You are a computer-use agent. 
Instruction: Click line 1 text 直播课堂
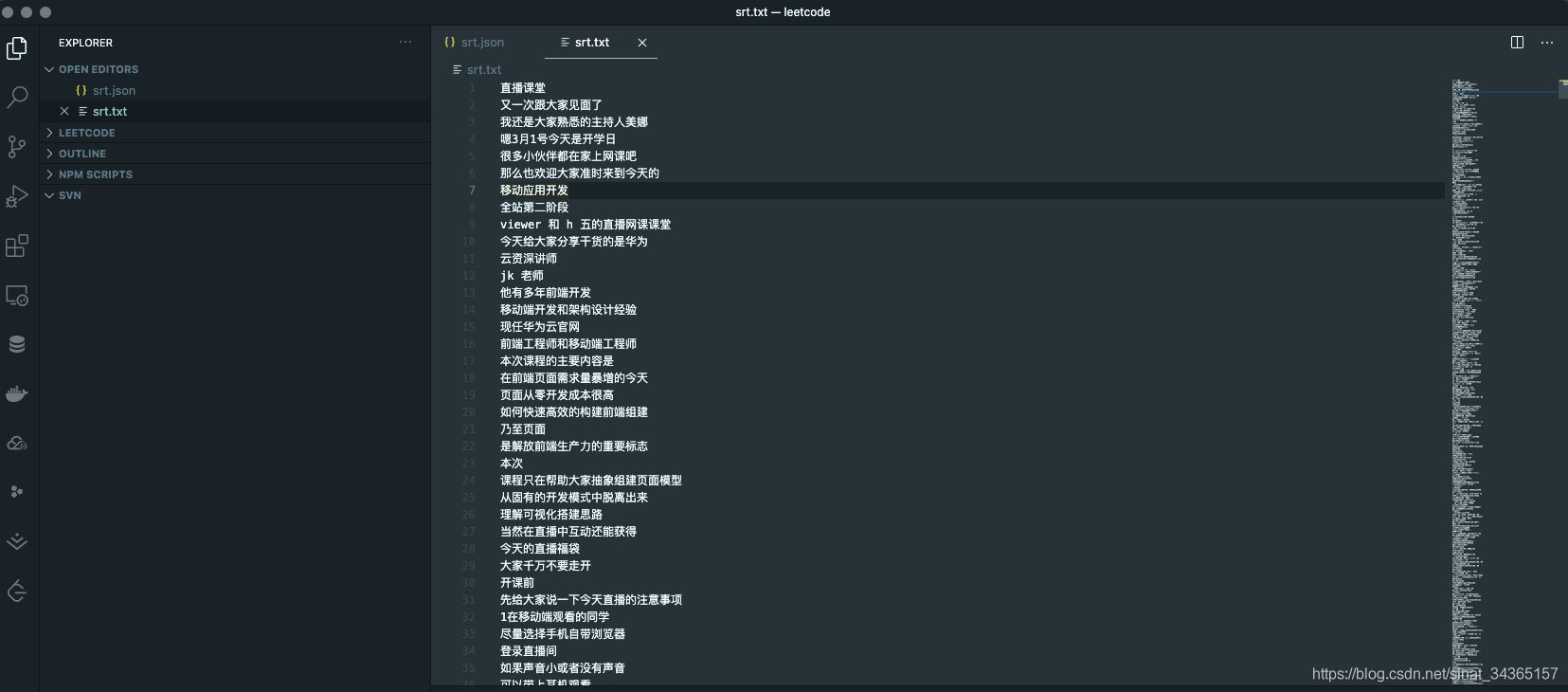click(523, 88)
